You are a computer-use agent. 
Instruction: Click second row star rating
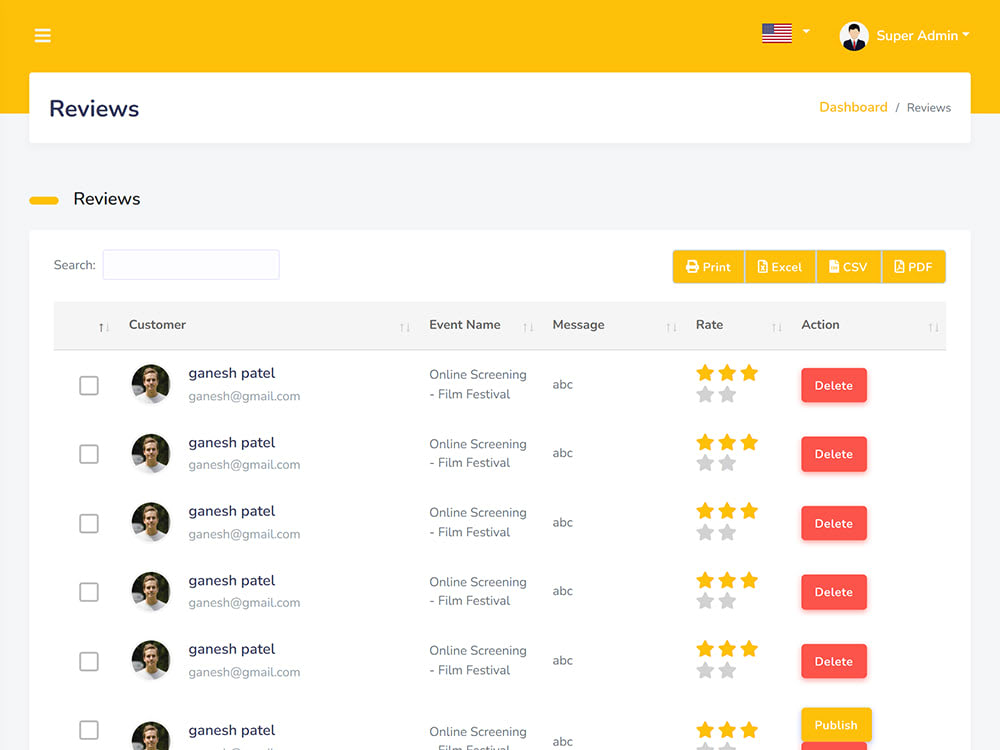click(727, 453)
